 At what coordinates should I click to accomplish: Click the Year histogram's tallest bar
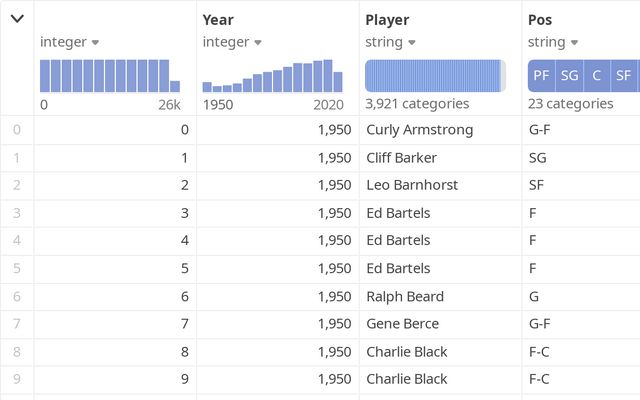point(327,76)
